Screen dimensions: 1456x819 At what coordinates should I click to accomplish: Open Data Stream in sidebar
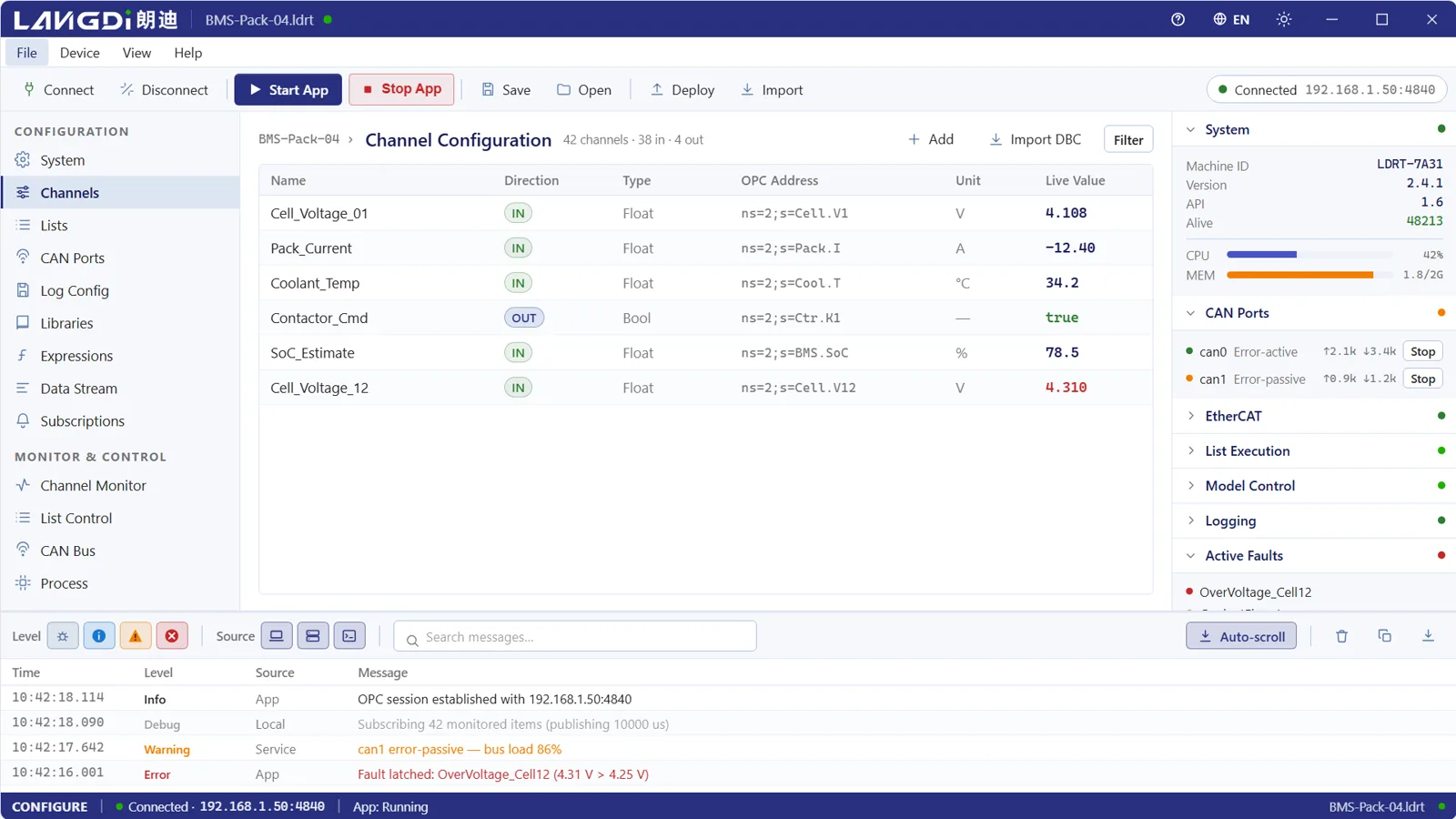120,389
